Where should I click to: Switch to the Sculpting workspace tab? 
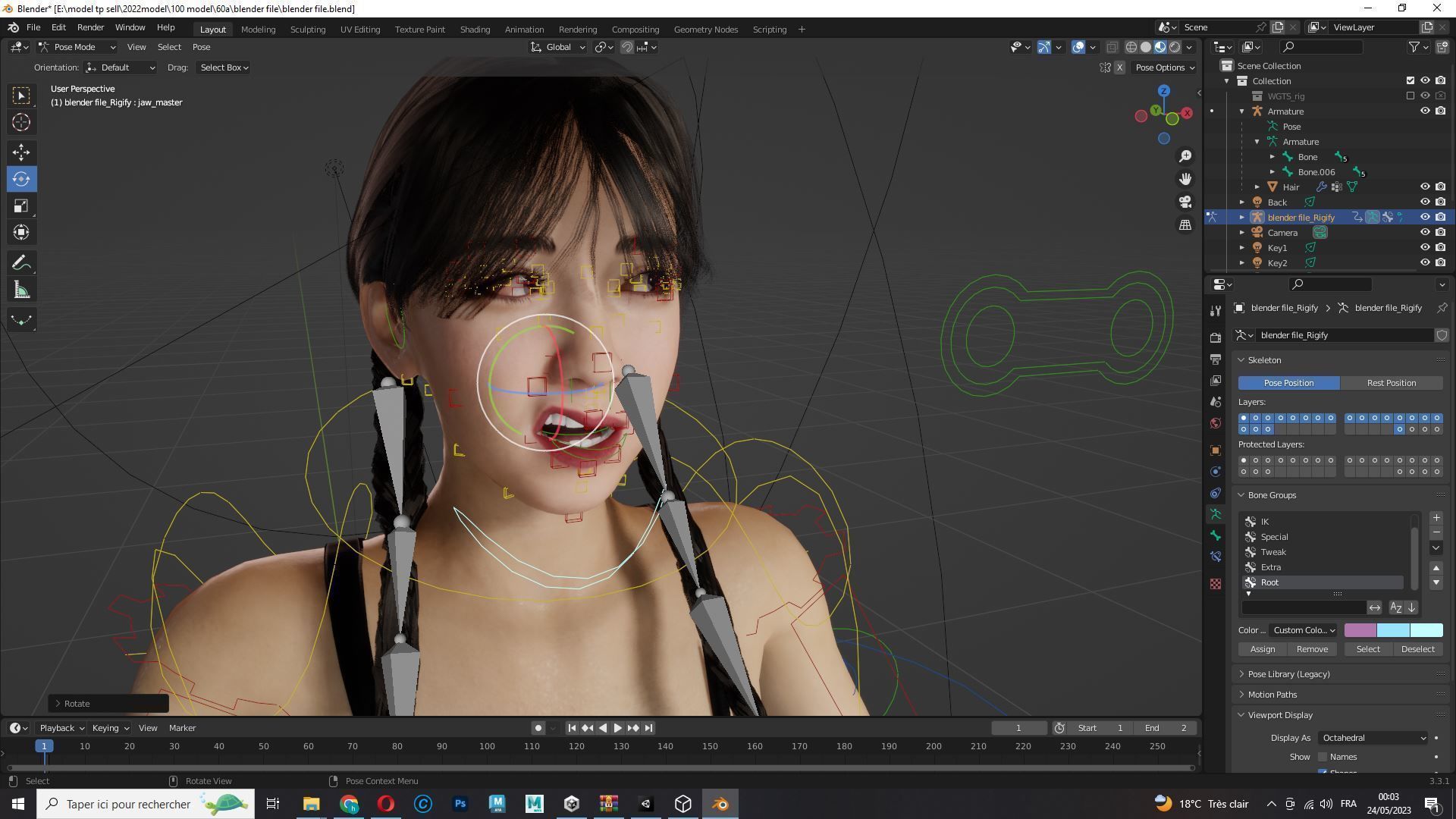click(307, 29)
